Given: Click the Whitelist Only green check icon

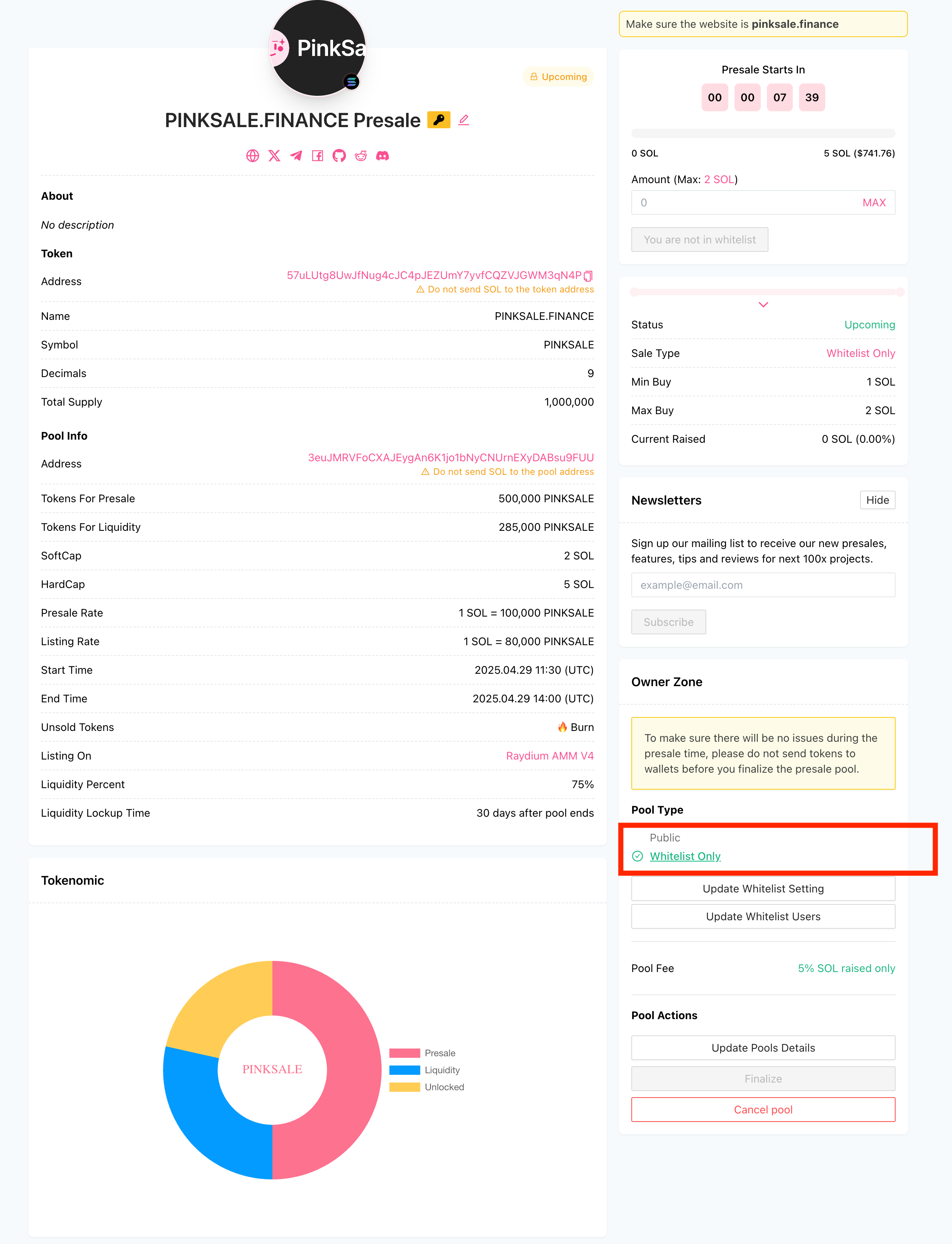Looking at the screenshot, I should [637, 857].
